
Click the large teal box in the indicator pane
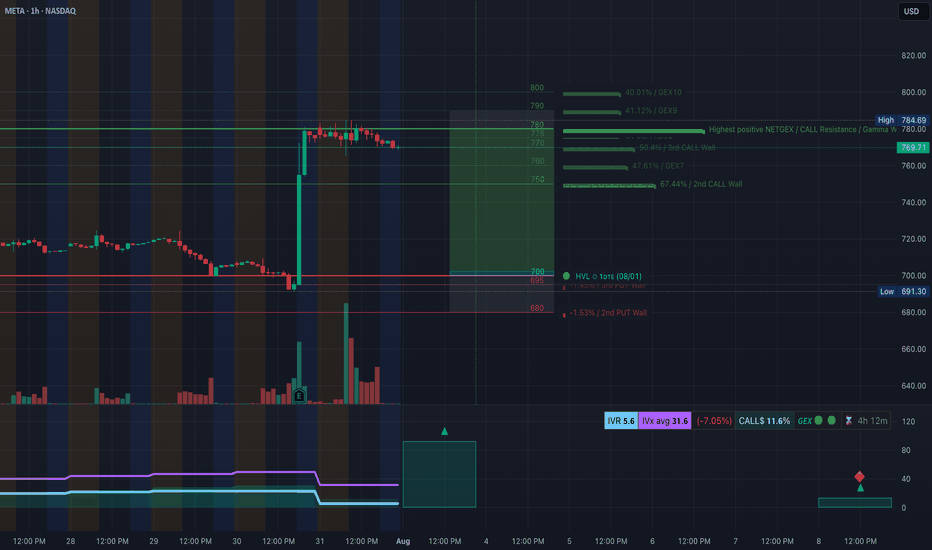click(x=439, y=474)
